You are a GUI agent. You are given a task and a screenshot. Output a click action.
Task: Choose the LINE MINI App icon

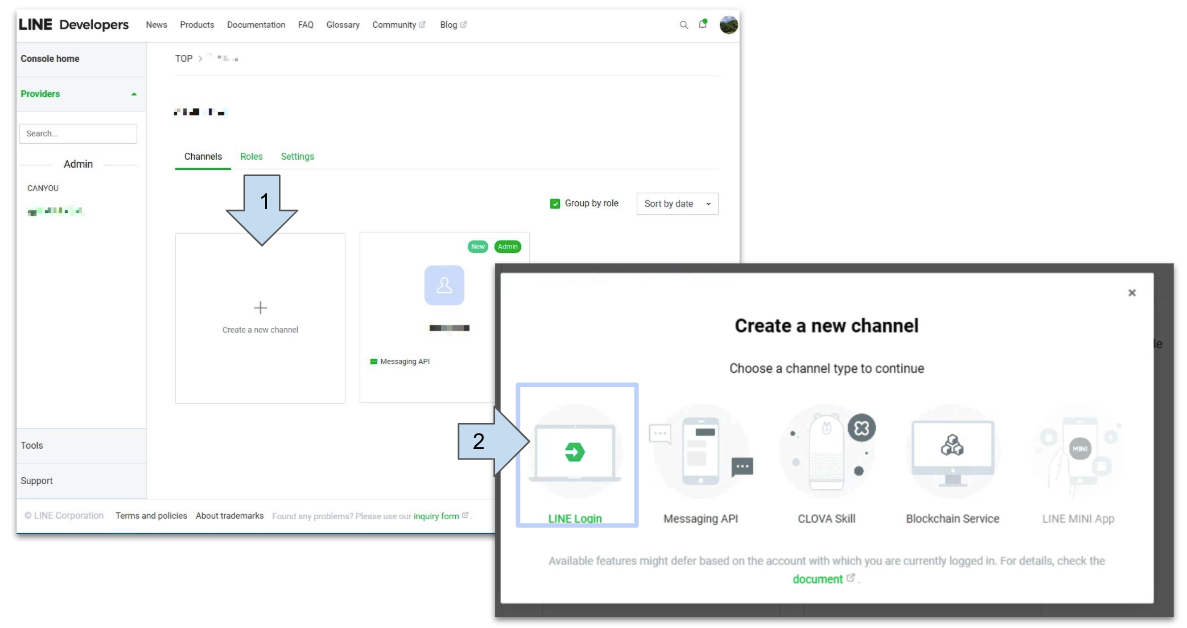1078,452
